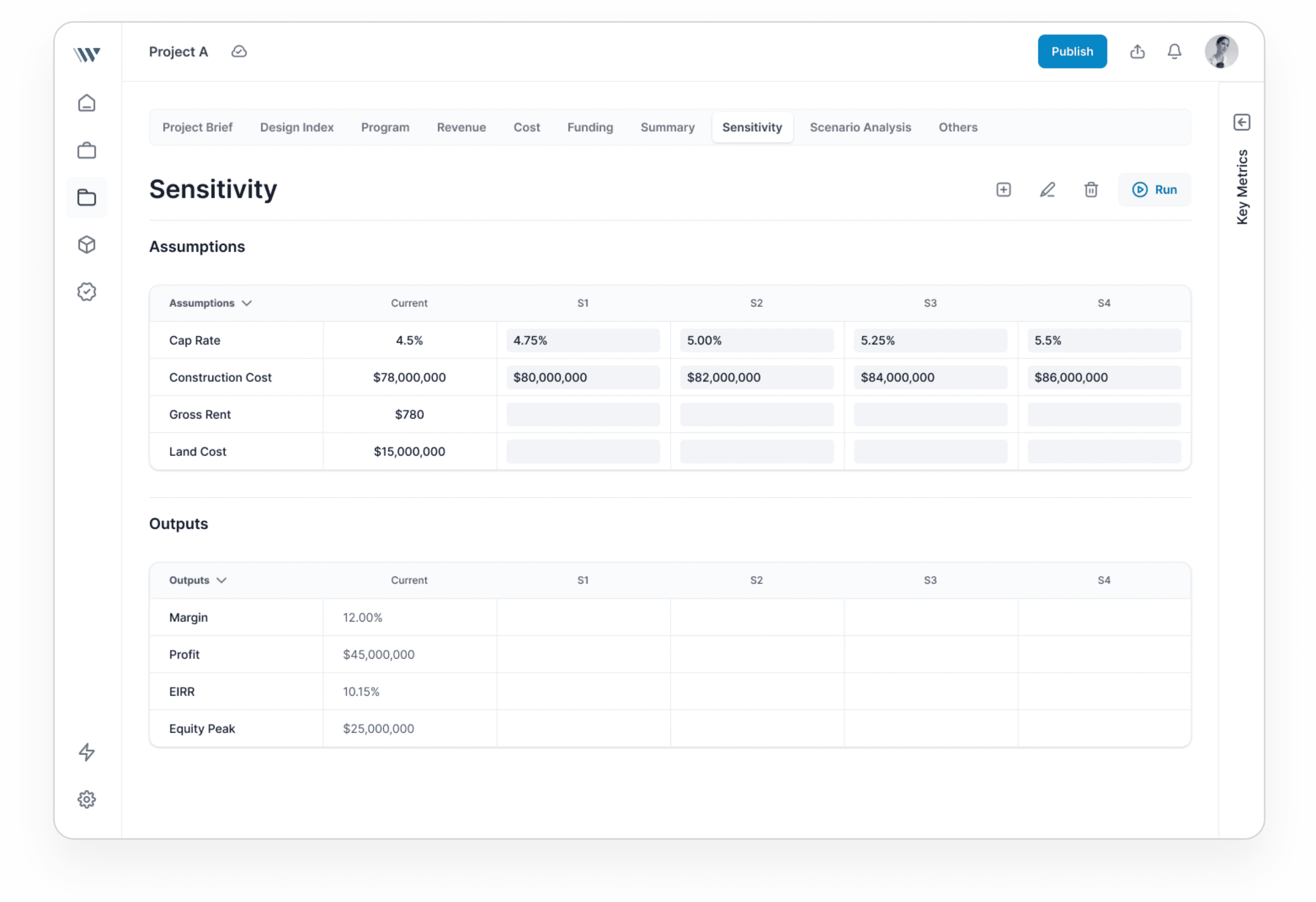Image resolution: width=1316 pixels, height=902 pixels.
Task: Open the 3D cube icon in sidebar
Action: click(87, 245)
